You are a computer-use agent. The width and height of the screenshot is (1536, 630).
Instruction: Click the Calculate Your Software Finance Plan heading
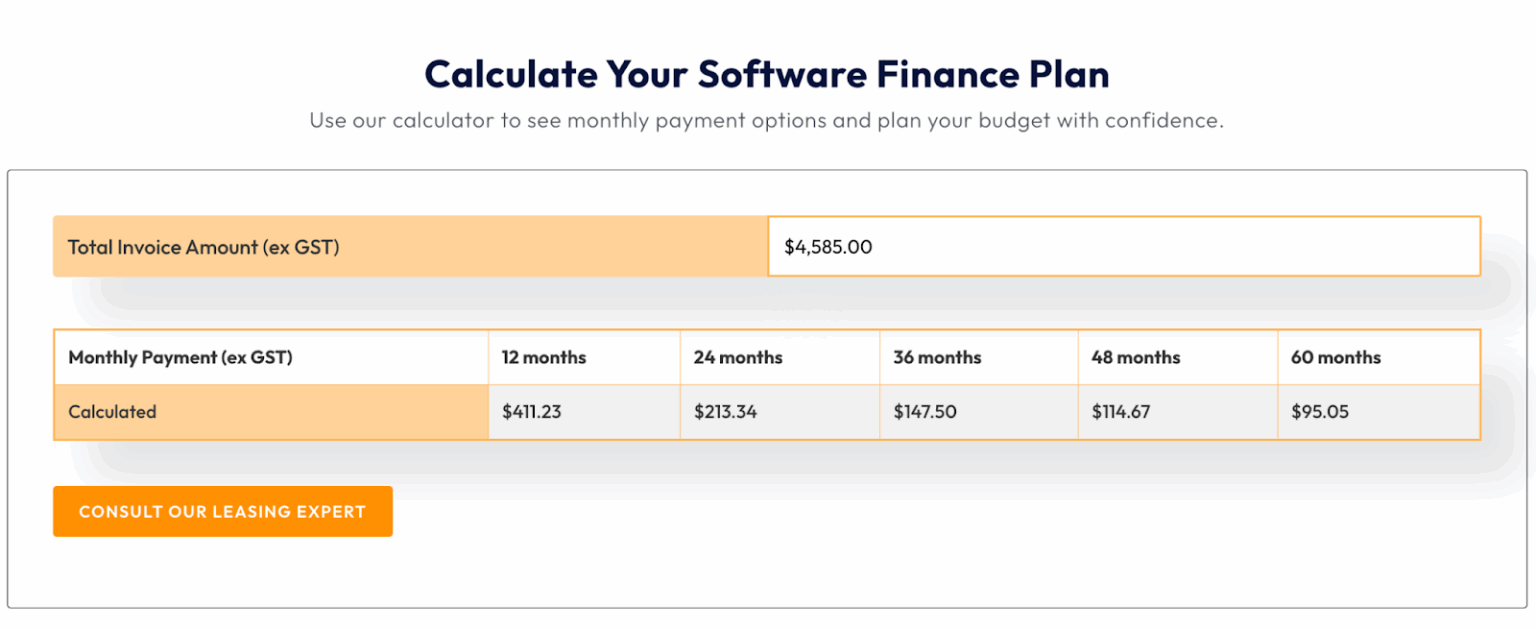point(767,75)
